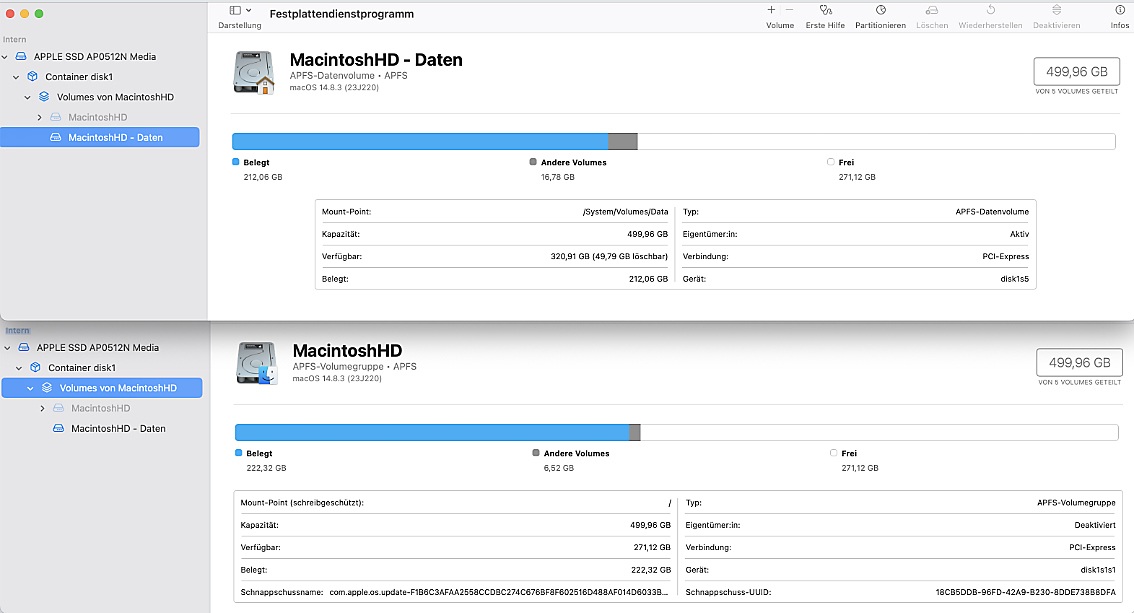The width and height of the screenshot is (1134, 613).
Task: Collapse Volumes von MacintoshHD in lower sidebar
Action: click(x=30, y=388)
